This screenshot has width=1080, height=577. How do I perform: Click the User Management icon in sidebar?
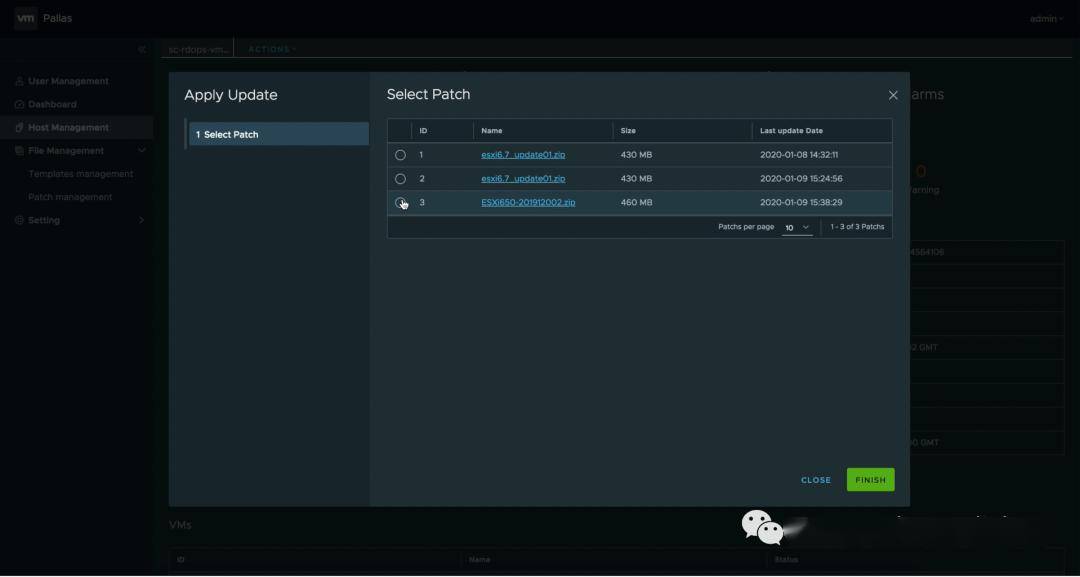point(19,81)
